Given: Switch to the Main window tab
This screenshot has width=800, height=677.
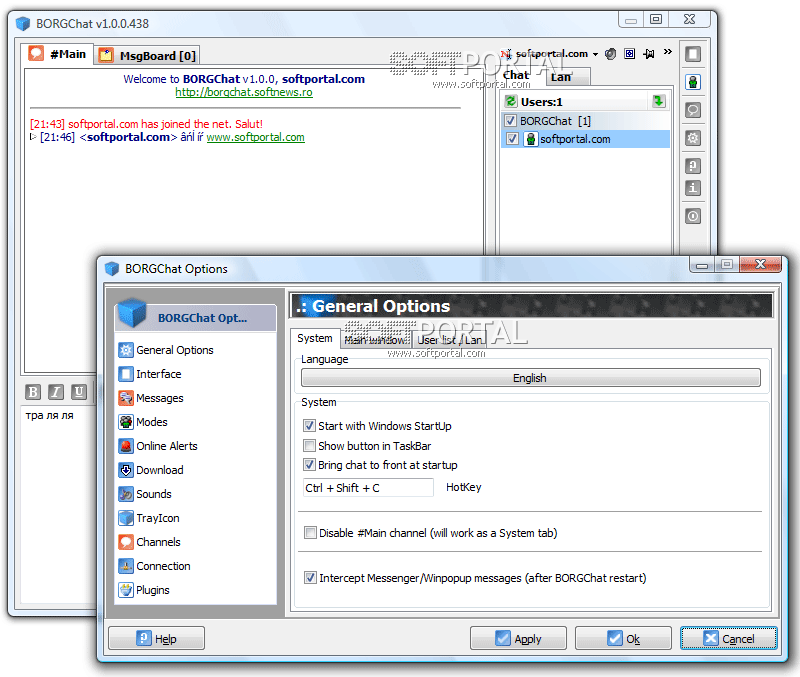Looking at the screenshot, I should point(376,340).
